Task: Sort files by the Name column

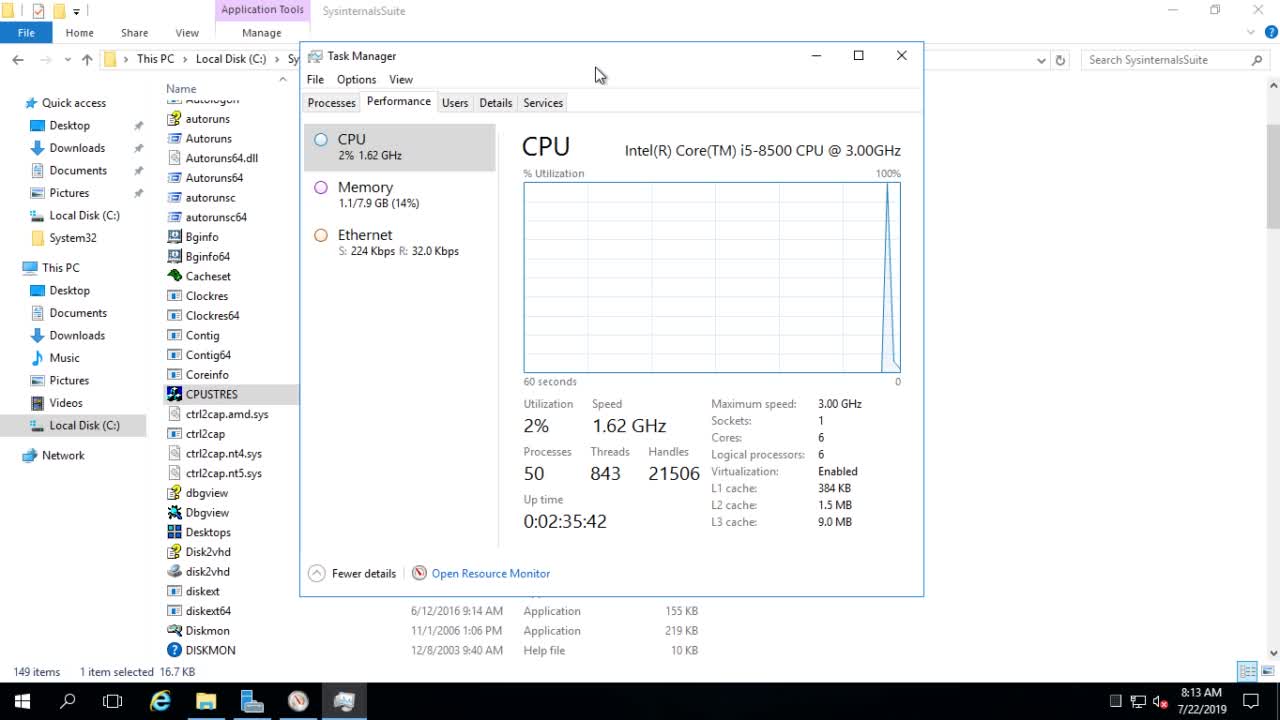Action: [x=181, y=89]
